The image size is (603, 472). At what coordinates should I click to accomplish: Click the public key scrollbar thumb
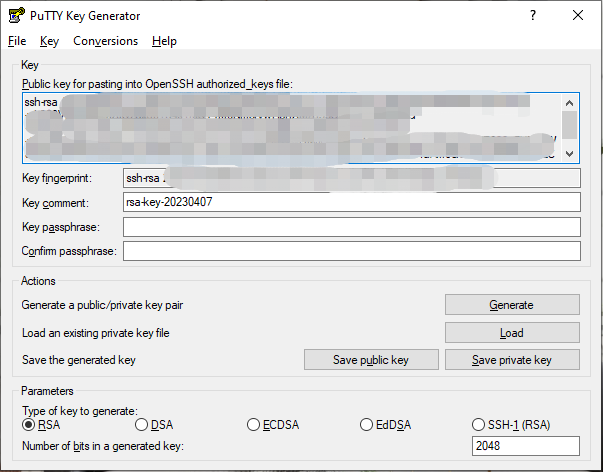[x=570, y=125]
